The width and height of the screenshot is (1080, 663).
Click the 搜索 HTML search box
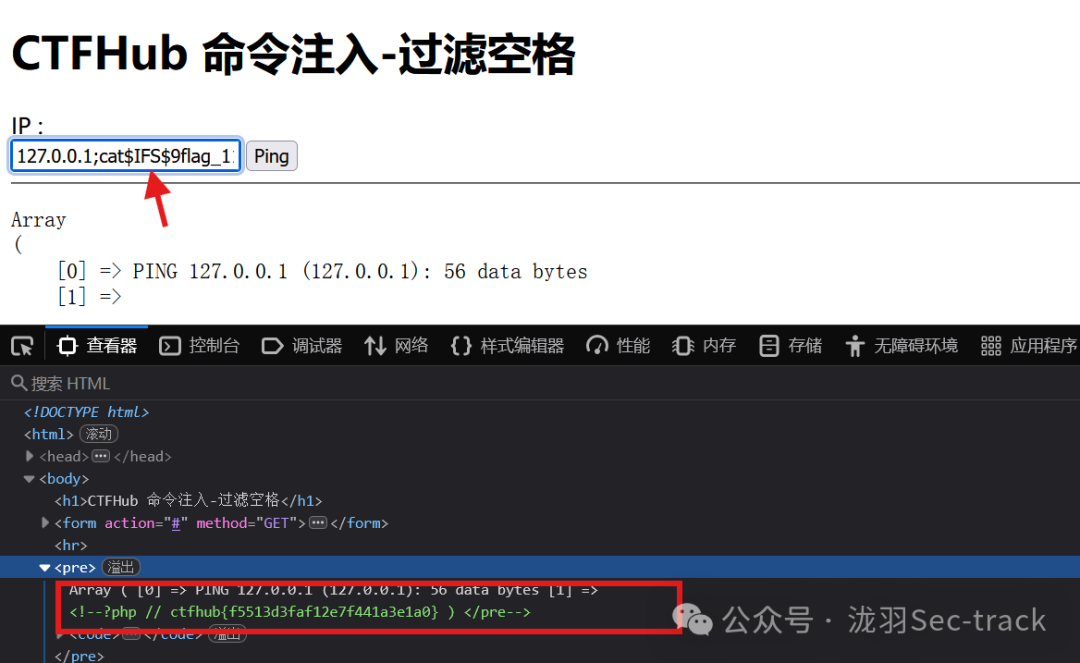point(540,383)
